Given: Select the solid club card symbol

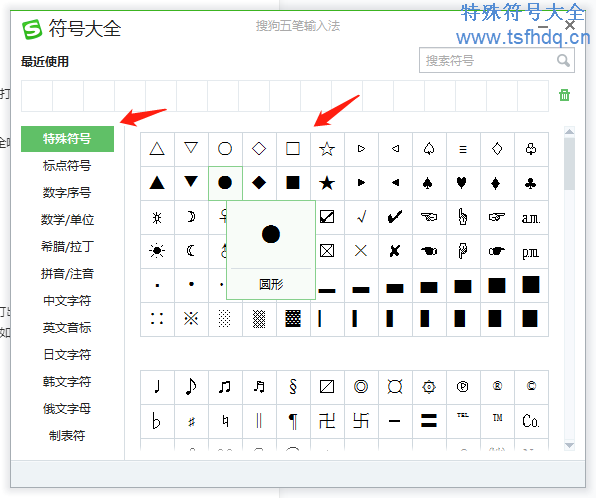Looking at the screenshot, I should pos(530,184).
